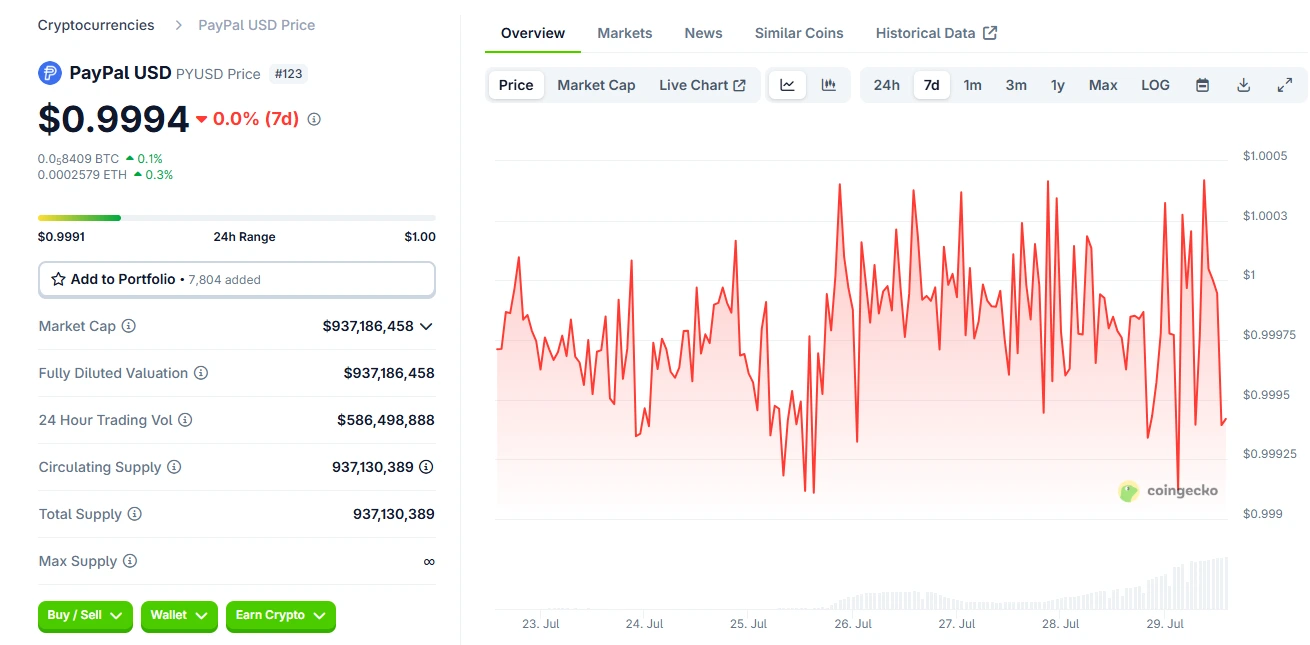Switch to candlestick chart icon

[829, 85]
